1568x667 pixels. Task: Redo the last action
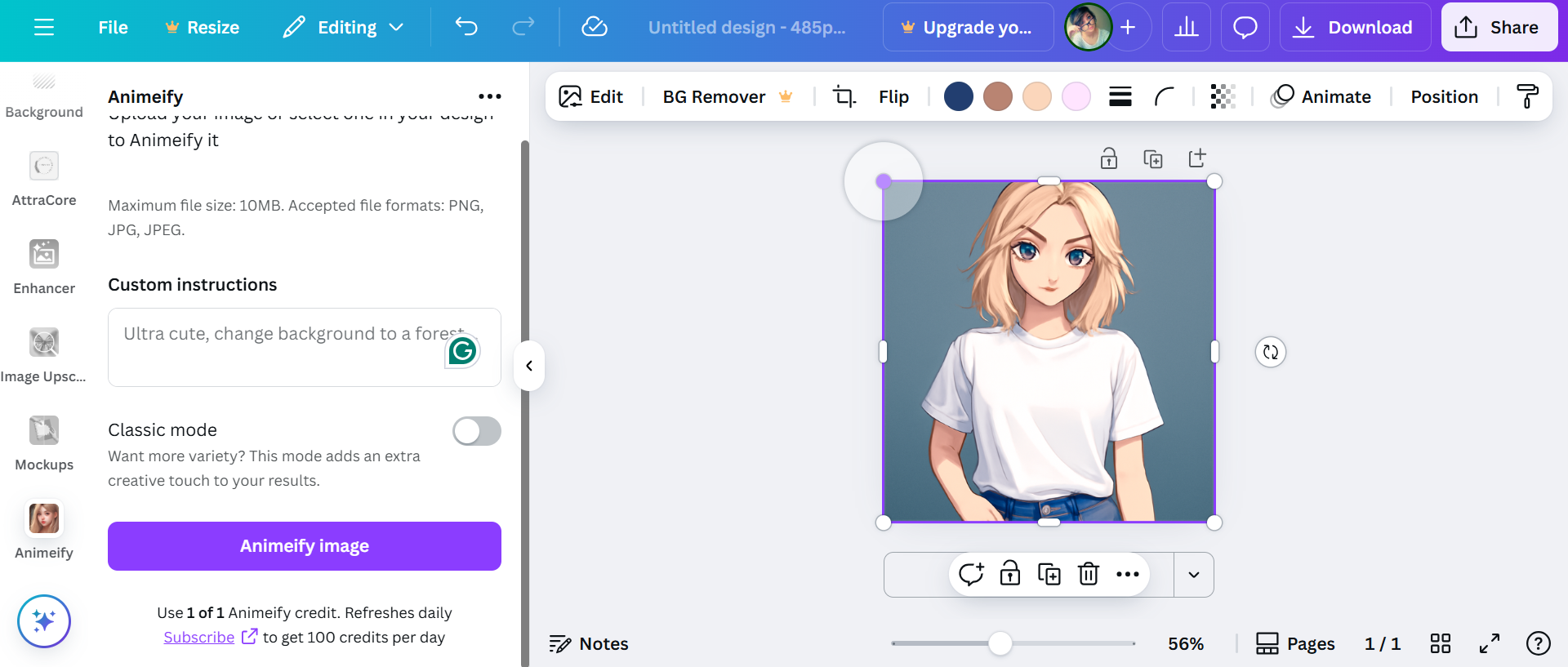(x=523, y=27)
